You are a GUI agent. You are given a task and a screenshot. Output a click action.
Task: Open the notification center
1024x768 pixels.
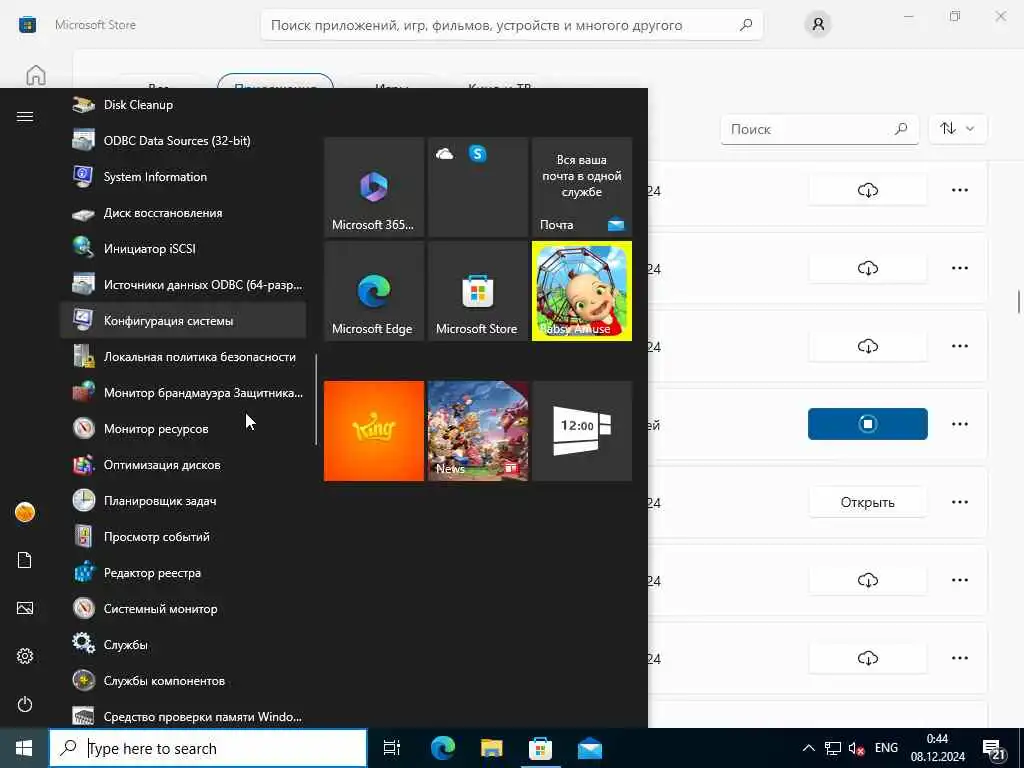(993, 750)
